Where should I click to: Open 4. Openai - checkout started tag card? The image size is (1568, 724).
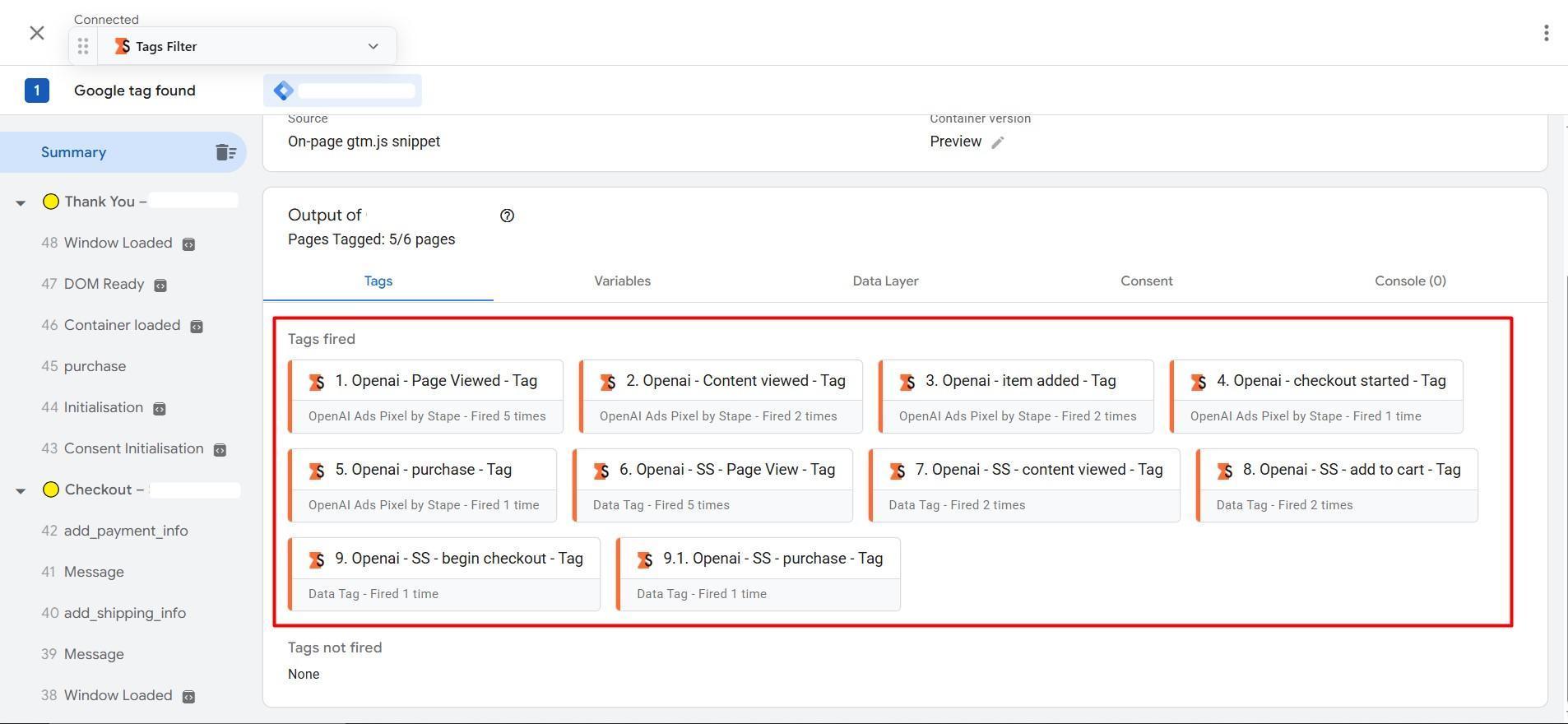pyautogui.click(x=1316, y=397)
